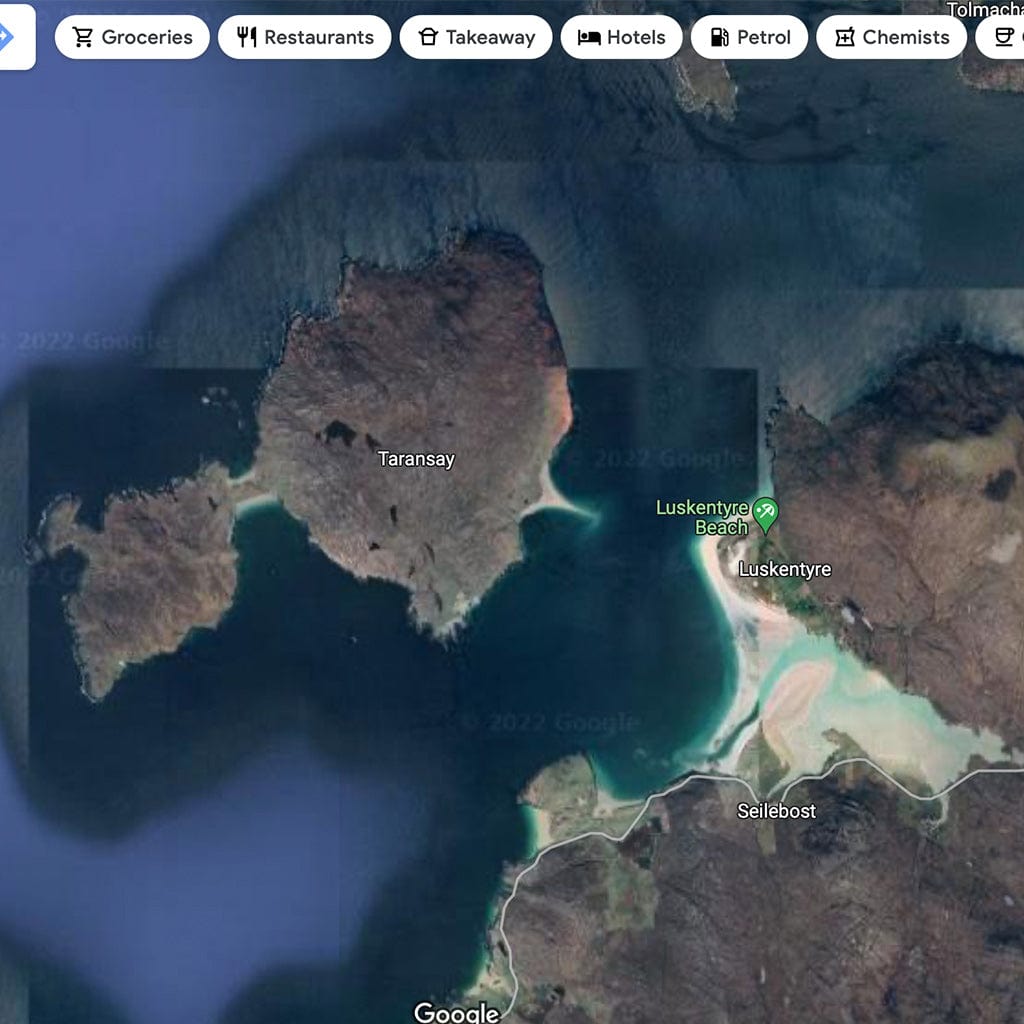Click the Tolmacha label on the map
The height and width of the screenshot is (1024, 1024).
pos(984,10)
